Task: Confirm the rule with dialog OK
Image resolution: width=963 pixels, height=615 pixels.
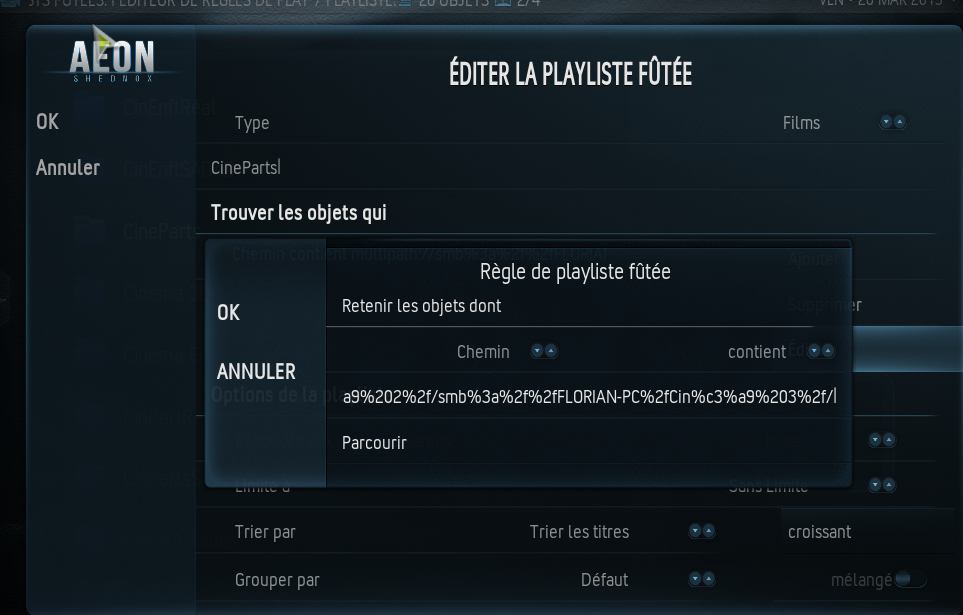Action: point(228,313)
